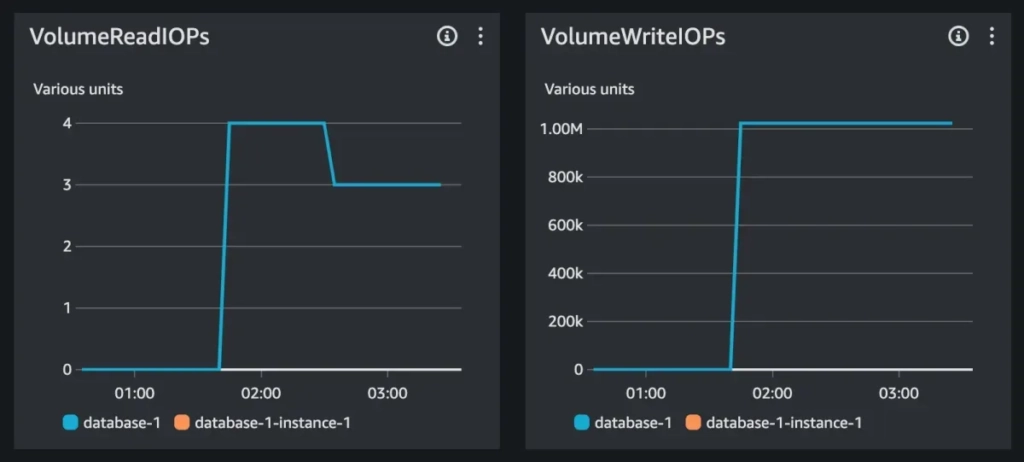
Task: Click the line plateau at 4 on VolumeReadIOPs
Action: coord(277,123)
